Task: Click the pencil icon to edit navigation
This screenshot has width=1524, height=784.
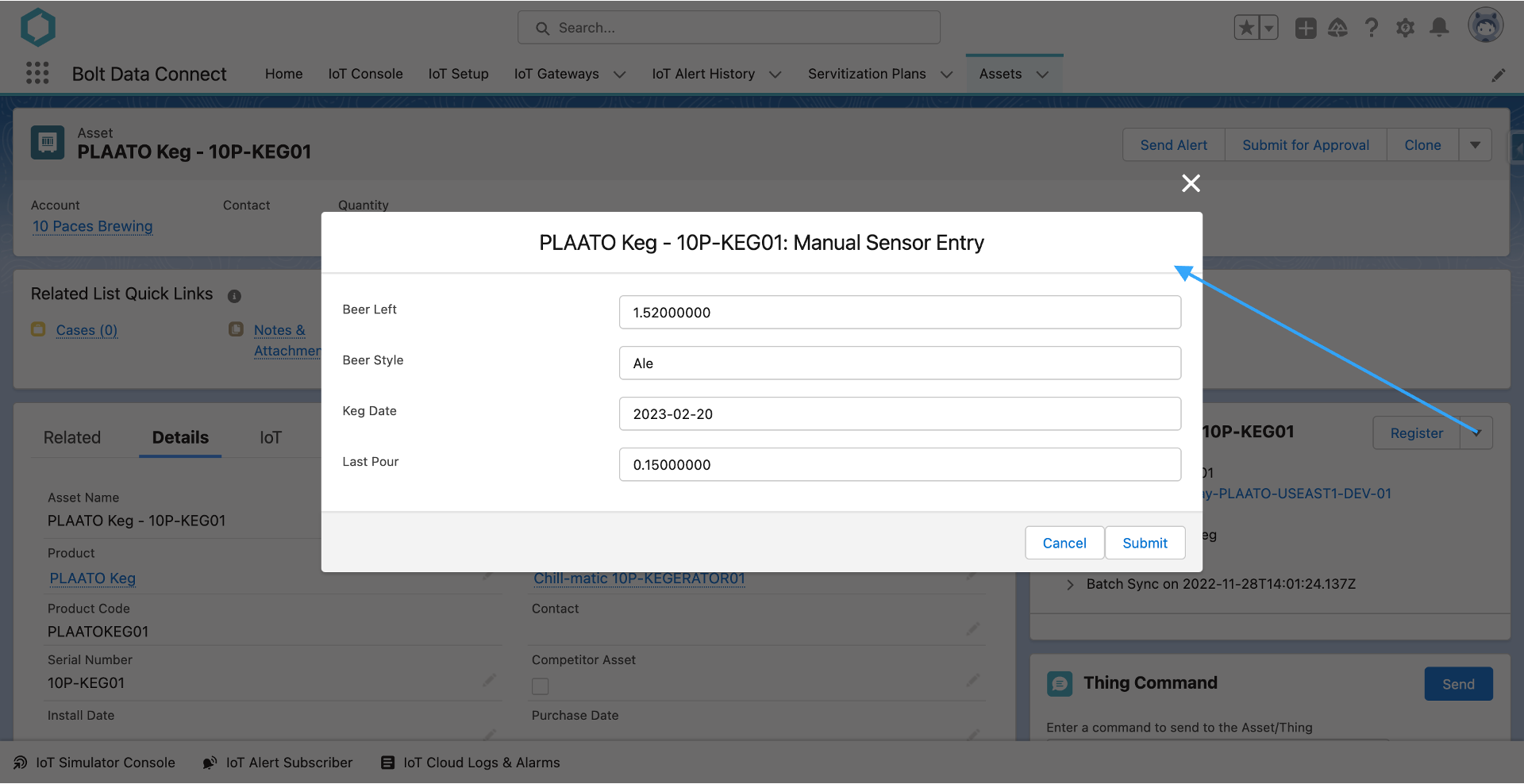Action: tap(1499, 75)
